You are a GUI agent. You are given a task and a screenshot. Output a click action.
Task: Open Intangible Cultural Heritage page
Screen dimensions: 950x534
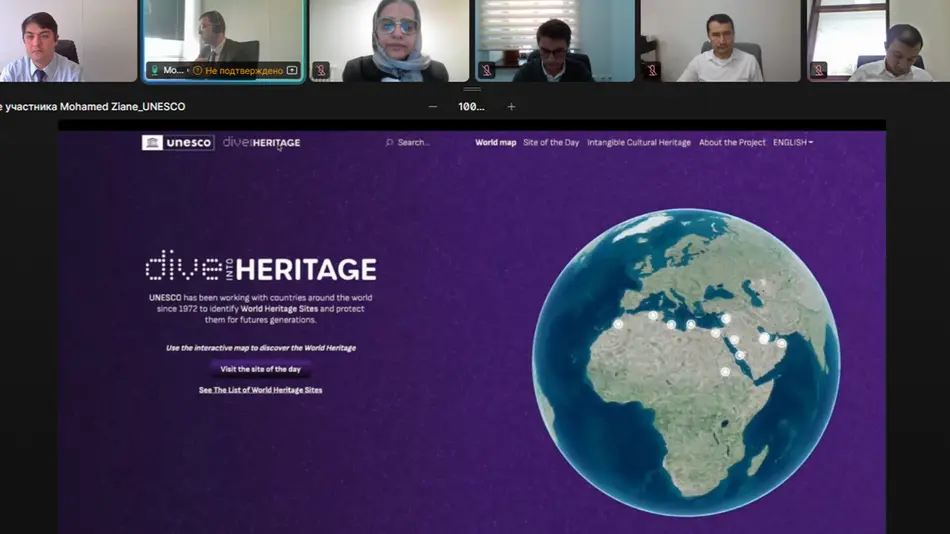tap(639, 143)
